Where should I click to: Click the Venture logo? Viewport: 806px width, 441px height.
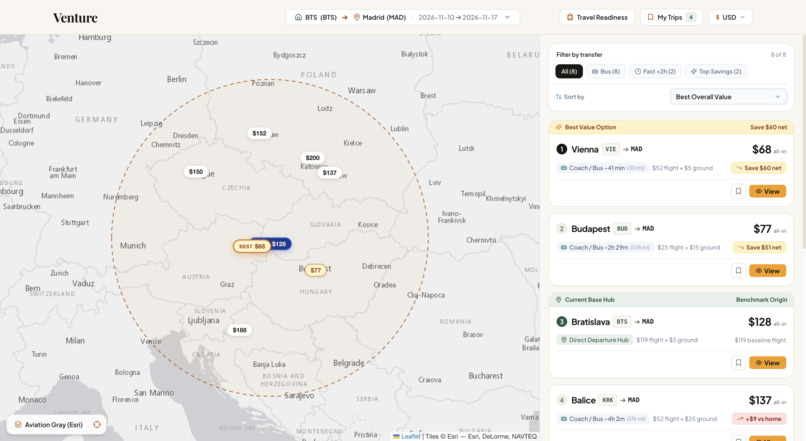(x=75, y=18)
